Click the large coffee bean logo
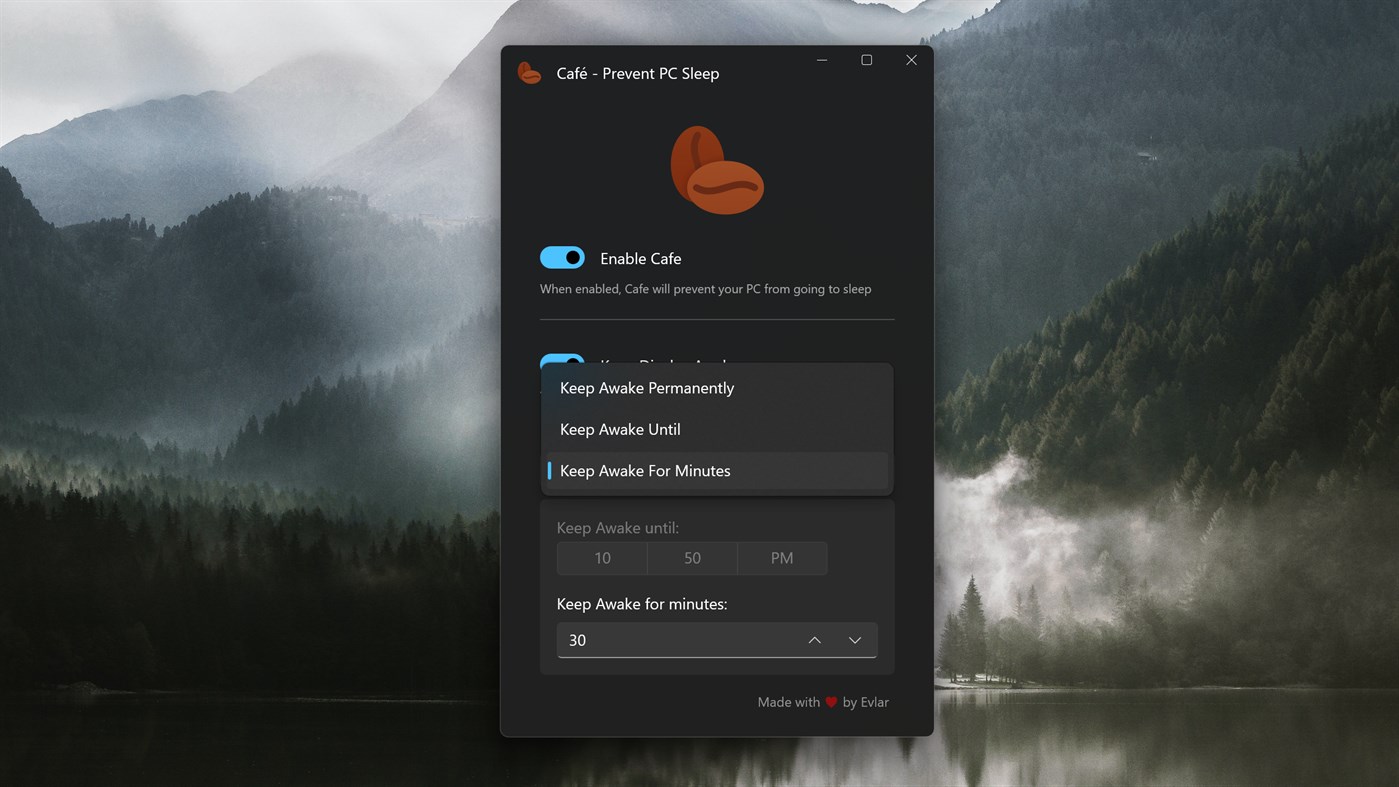Image resolution: width=1399 pixels, height=787 pixels. tap(716, 168)
